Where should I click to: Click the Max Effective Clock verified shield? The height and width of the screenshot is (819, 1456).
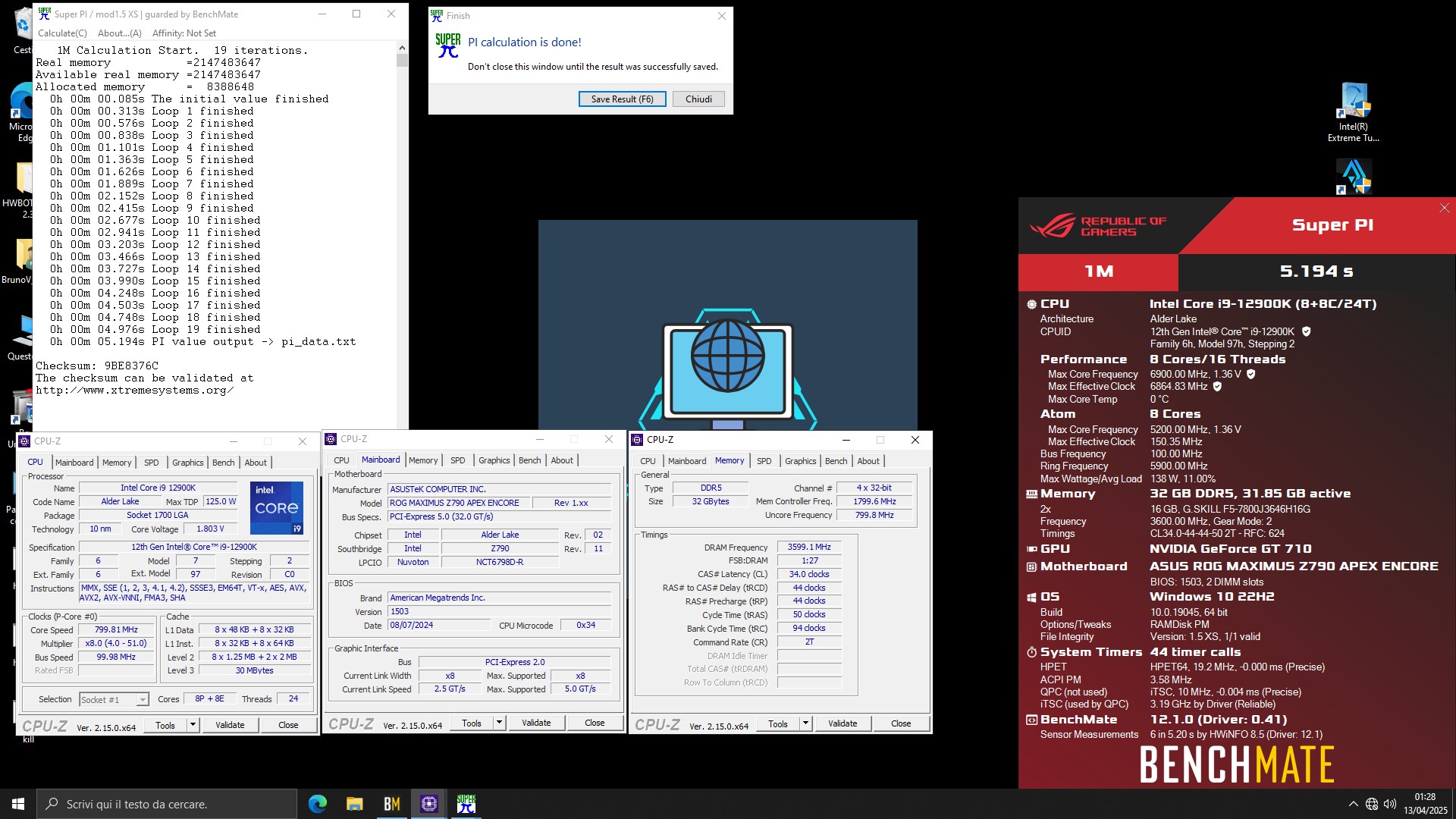pyautogui.click(x=1217, y=386)
